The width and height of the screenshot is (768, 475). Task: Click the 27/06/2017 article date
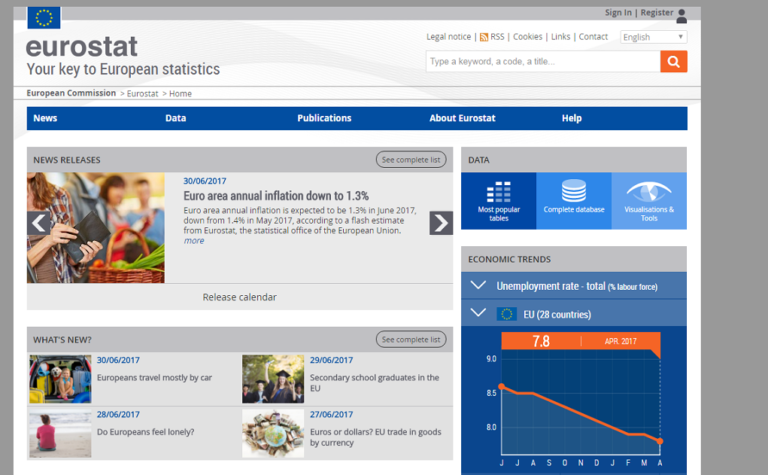click(x=331, y=415)
